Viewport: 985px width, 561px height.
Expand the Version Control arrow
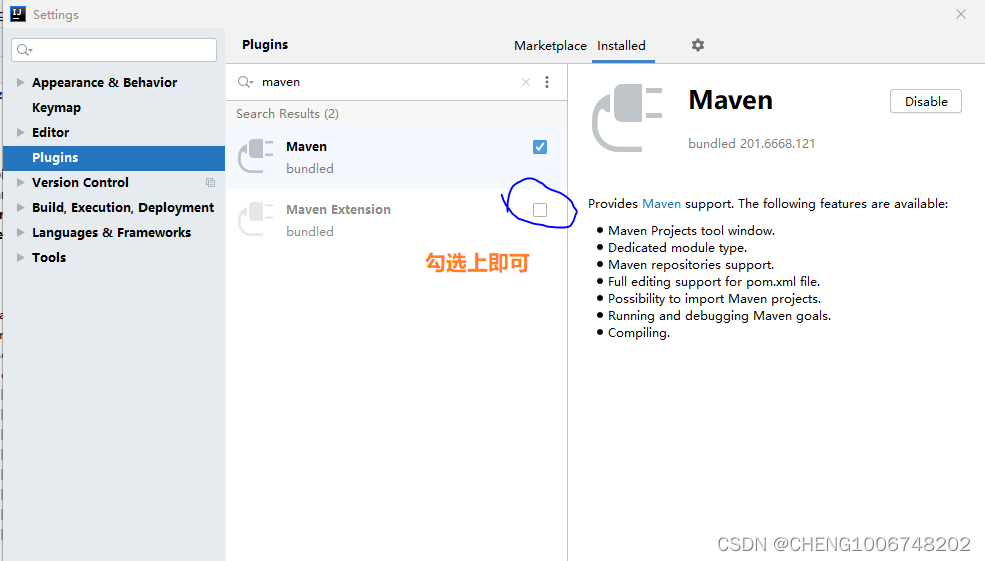pos(21,182)
